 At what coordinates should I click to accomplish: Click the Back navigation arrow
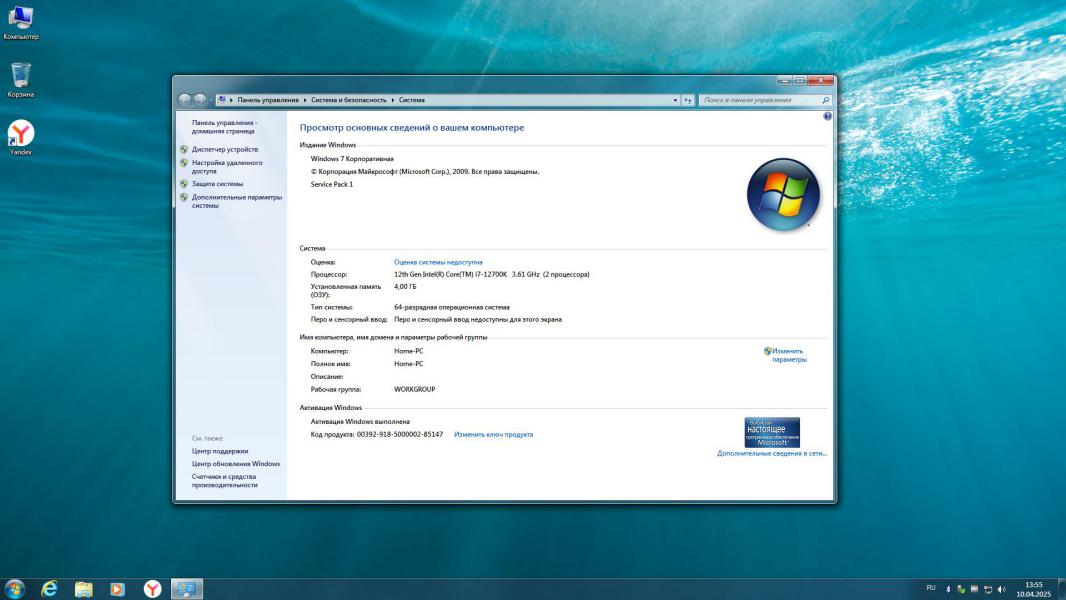coord(184,100)
